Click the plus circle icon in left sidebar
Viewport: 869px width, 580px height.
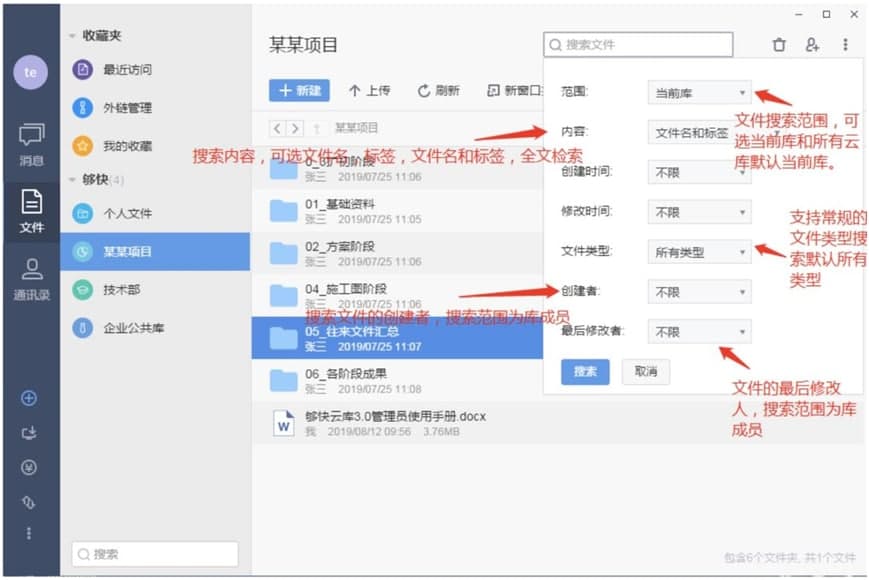coord(30,398)
